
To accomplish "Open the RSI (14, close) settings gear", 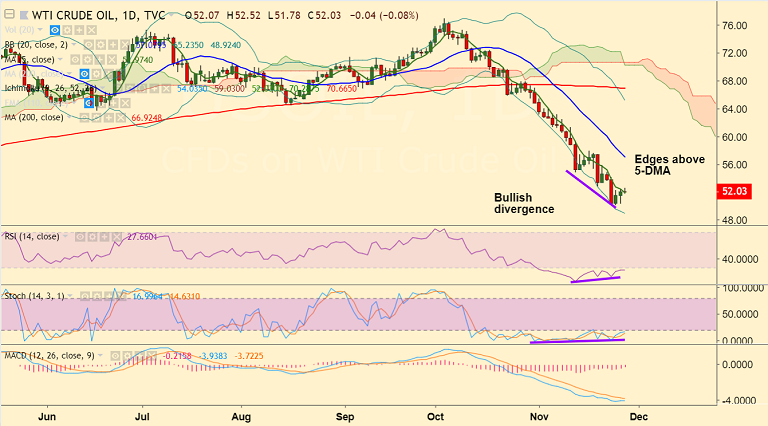I will click(x=93, y=237).
